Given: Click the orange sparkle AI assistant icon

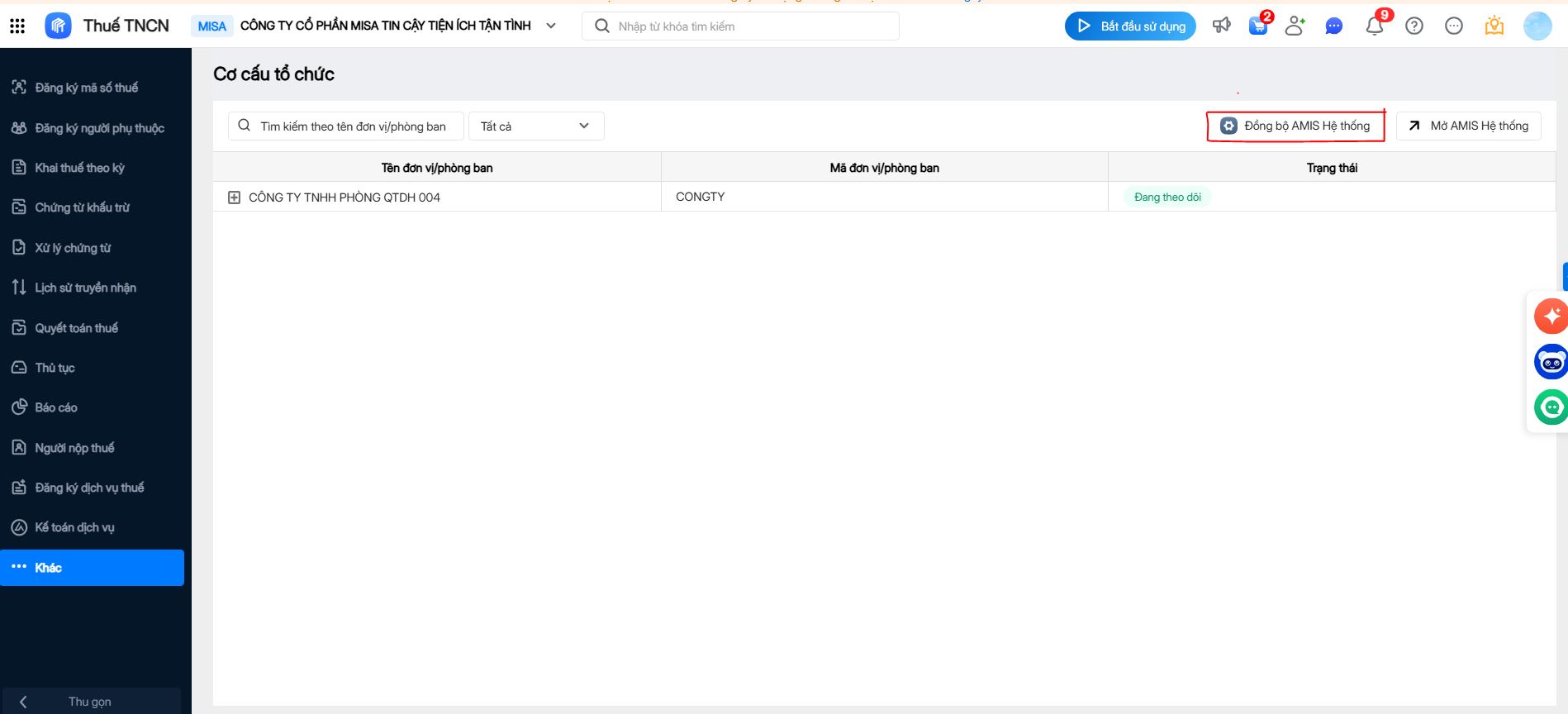Looking at the screenshot, I should [1551, 316].
